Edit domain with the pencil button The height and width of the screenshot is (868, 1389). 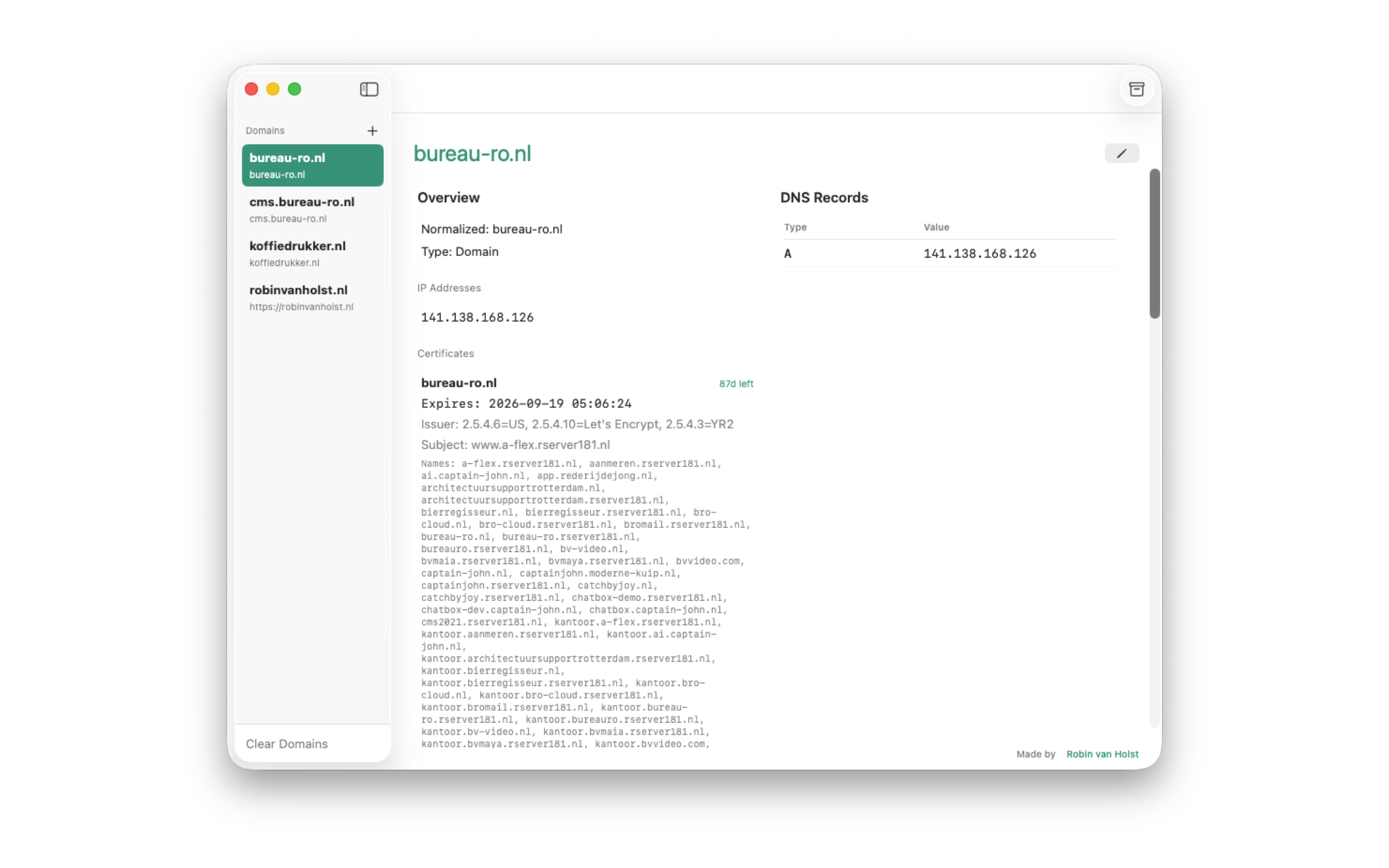(1121, 153)
